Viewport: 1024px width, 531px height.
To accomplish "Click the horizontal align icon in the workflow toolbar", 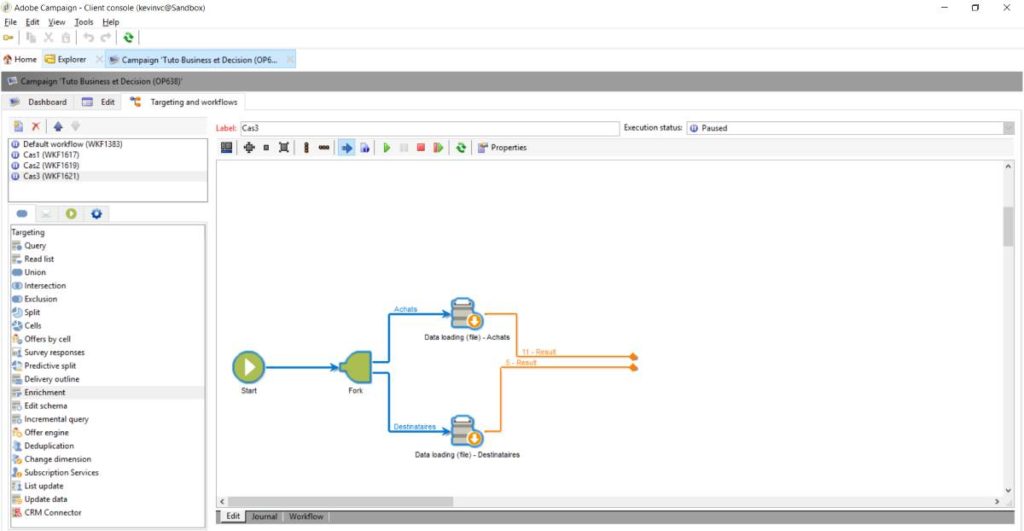I will [x=324, y=148].
